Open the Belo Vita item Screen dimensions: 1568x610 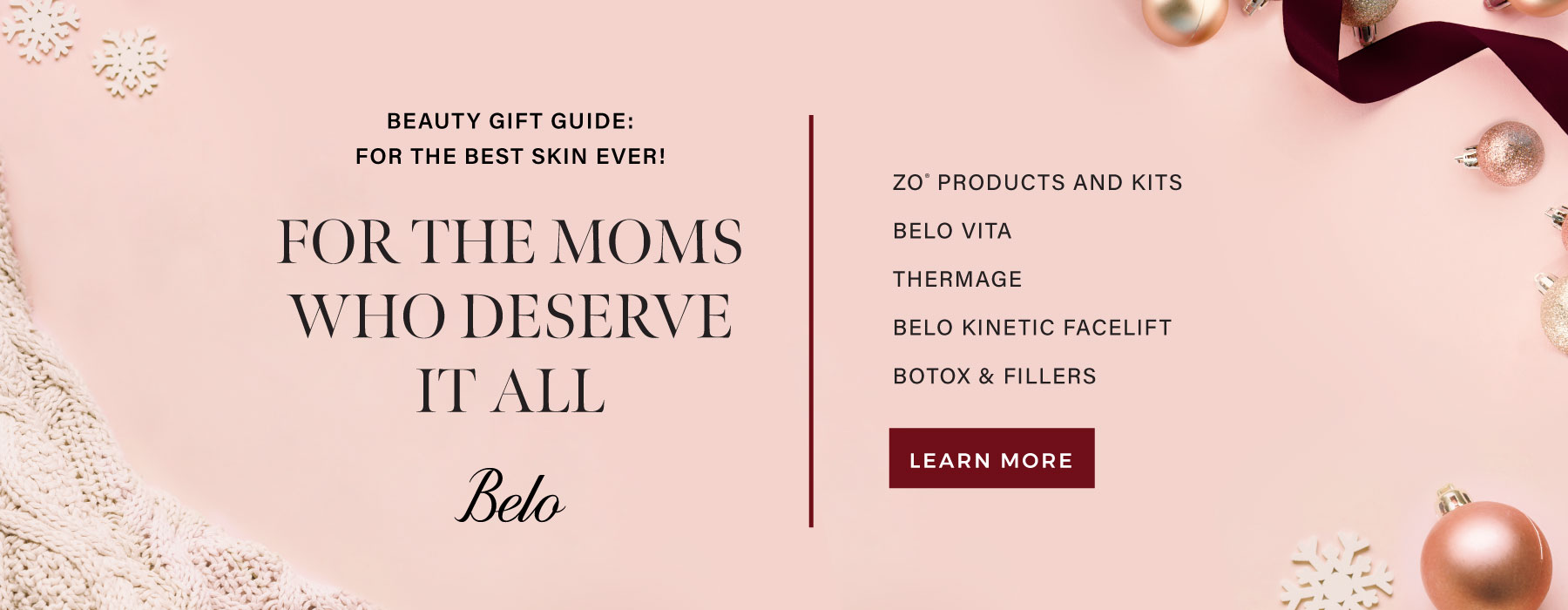tap(952, 231)
